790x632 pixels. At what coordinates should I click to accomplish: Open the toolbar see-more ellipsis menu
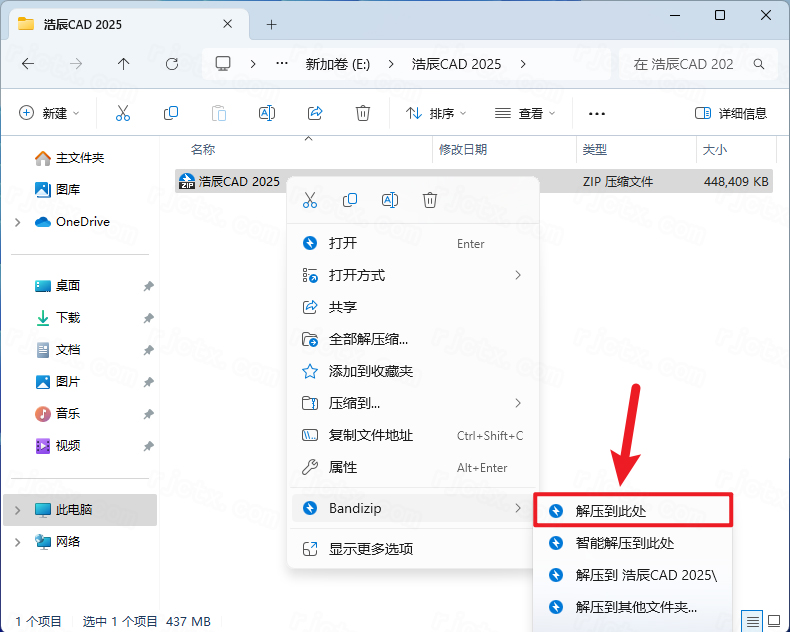click(597, 114)
